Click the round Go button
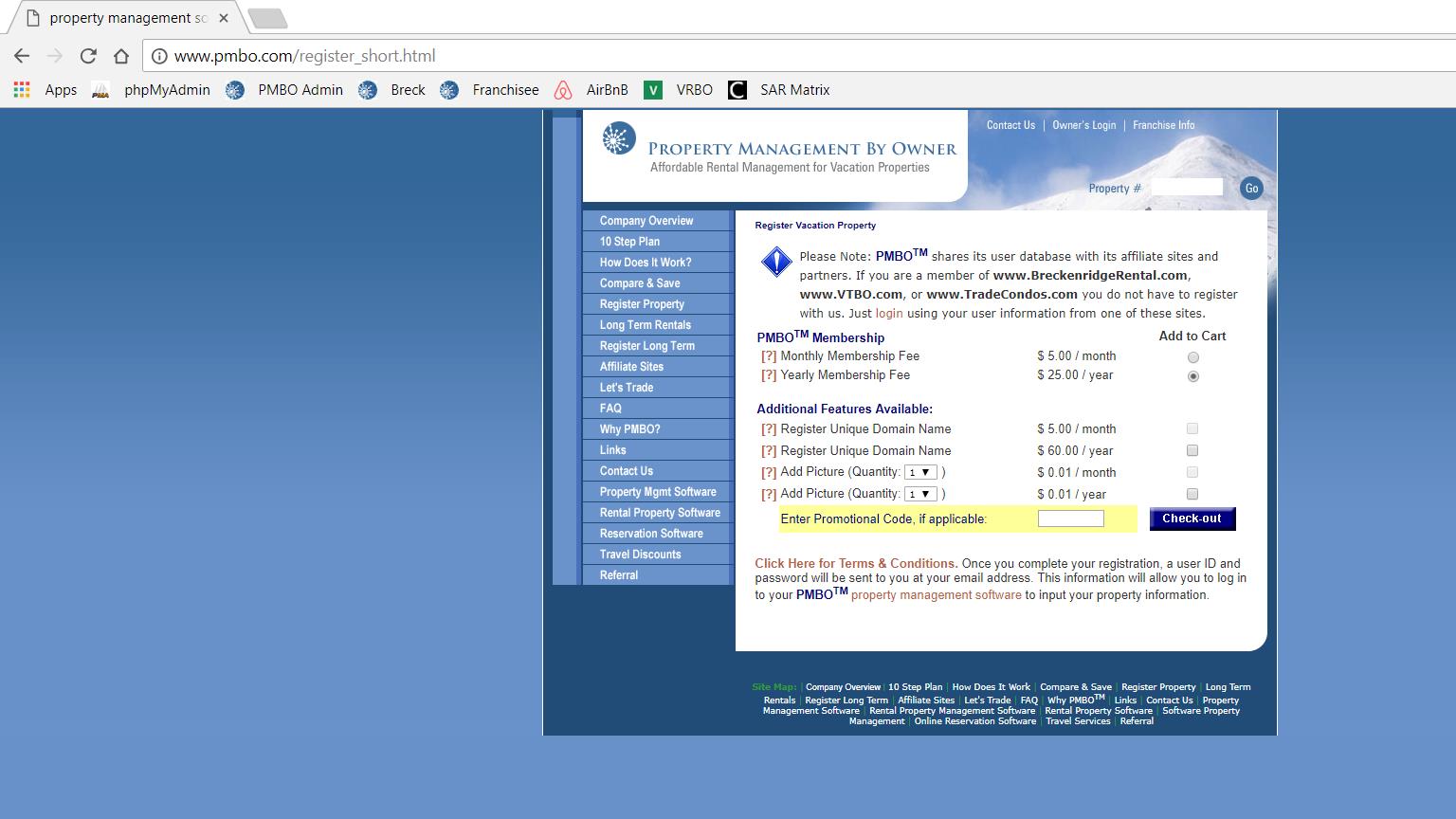The height and width of the screenshot is (819, 1456). point(1251,188)
